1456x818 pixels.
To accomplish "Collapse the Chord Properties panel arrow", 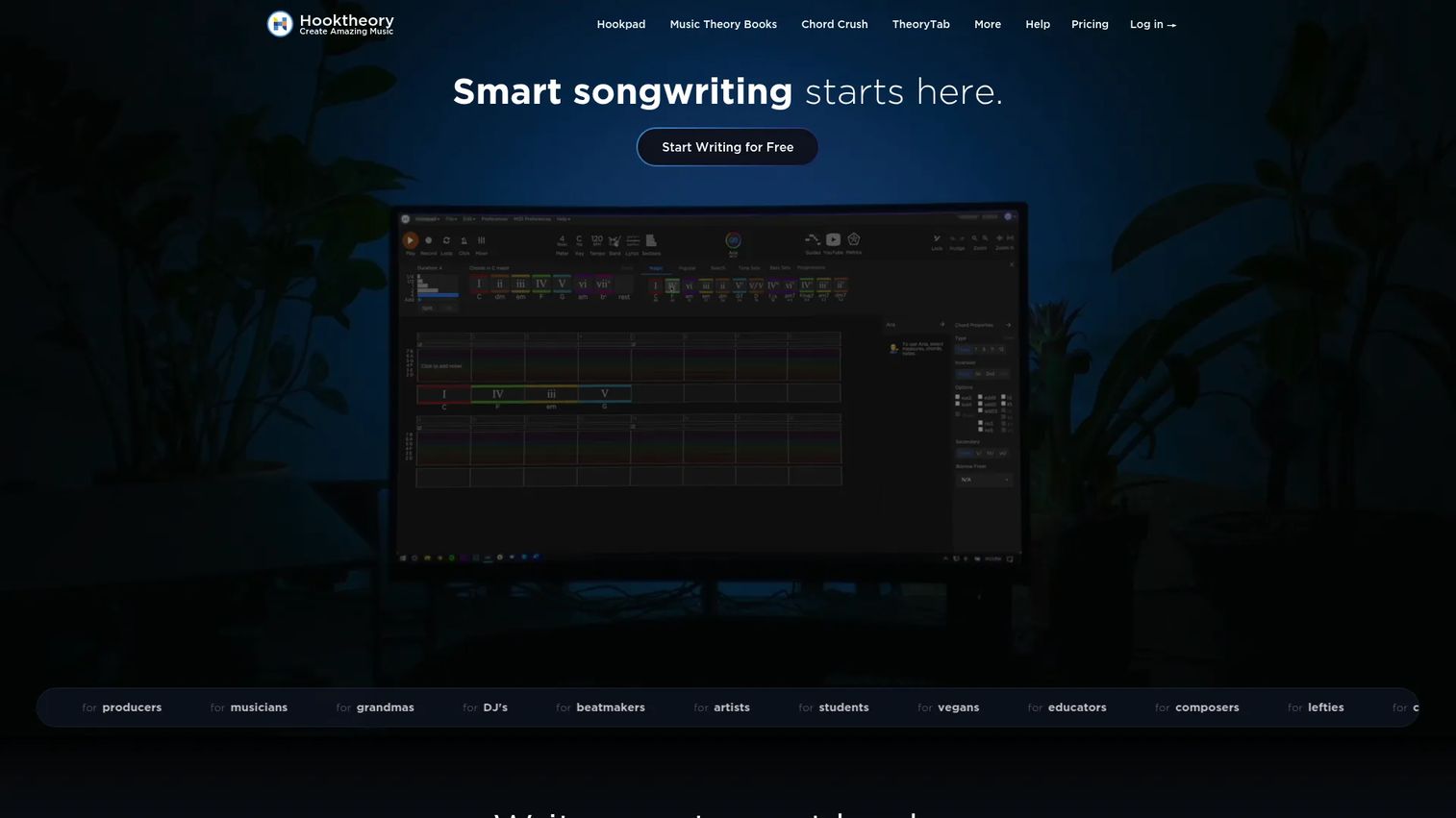I will 1008,325.
